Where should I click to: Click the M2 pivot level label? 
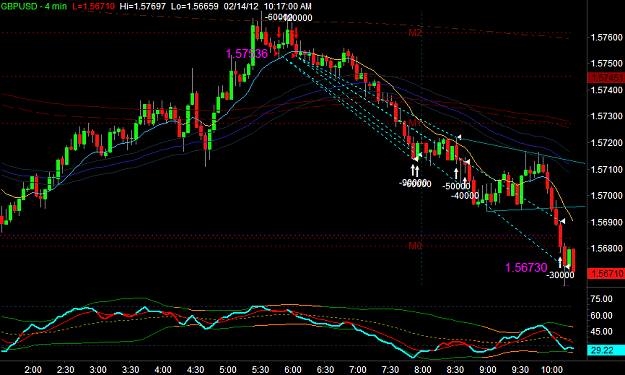415,33
